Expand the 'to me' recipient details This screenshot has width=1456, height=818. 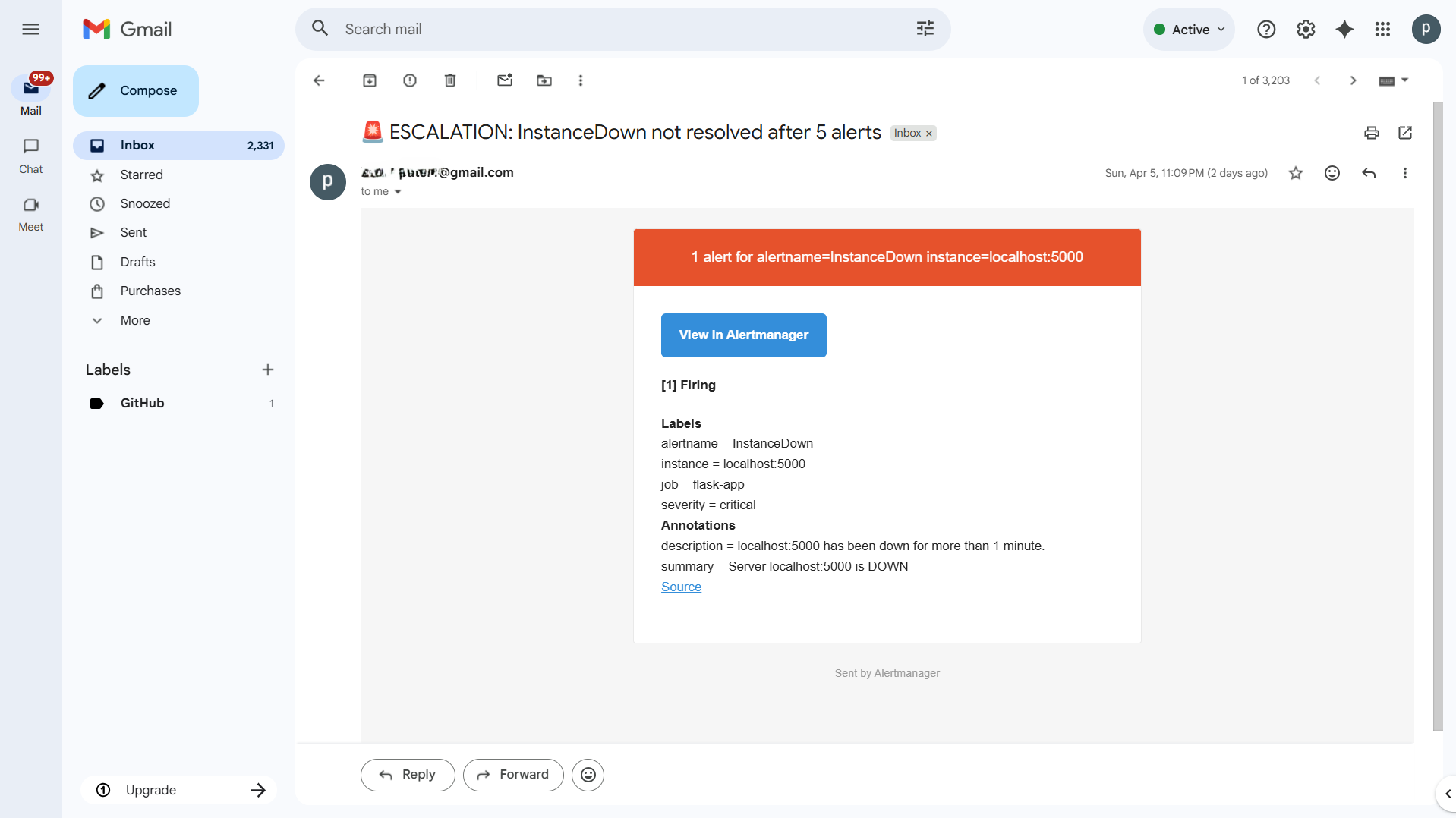point(381,191)
